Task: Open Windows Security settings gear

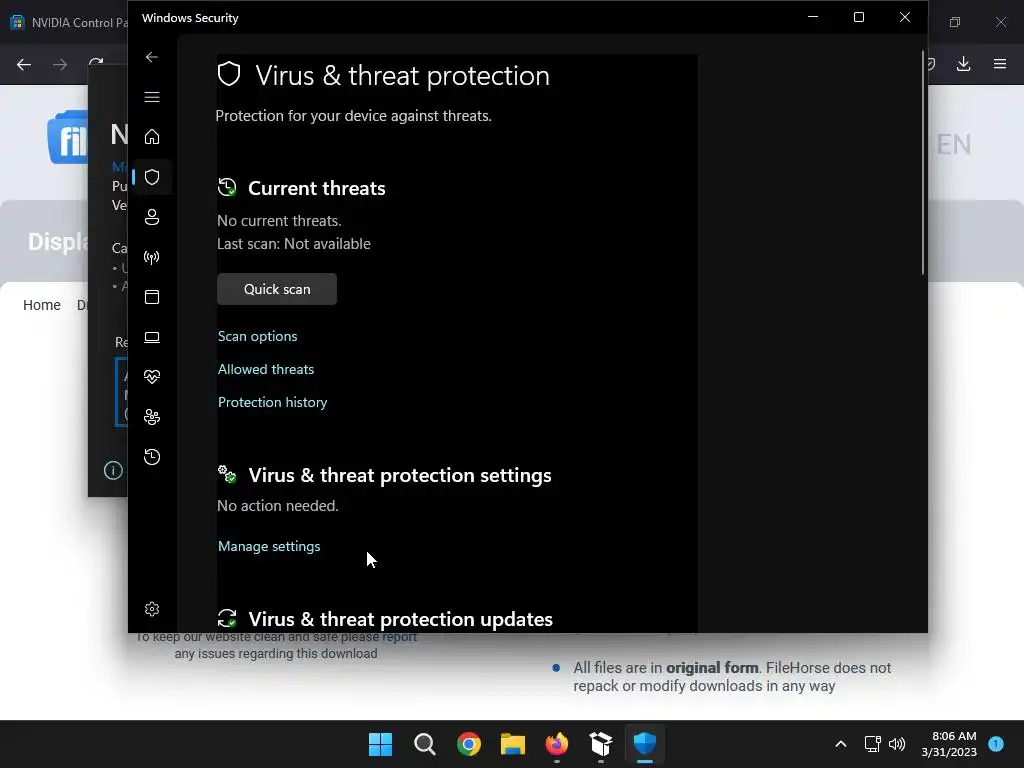Action: 152,609
